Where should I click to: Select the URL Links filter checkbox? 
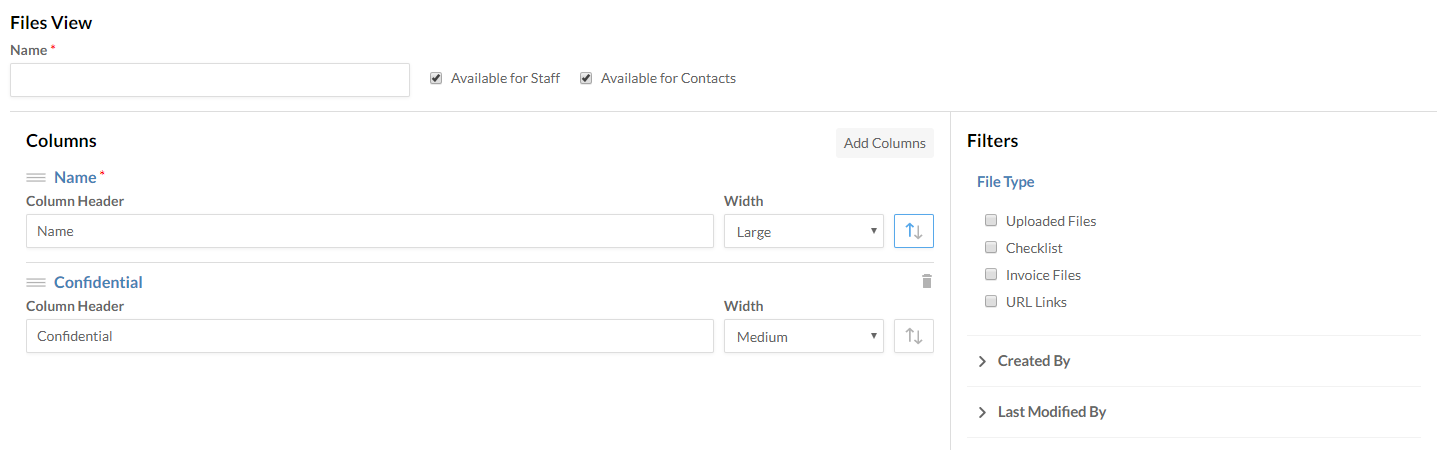coord(991,302)
